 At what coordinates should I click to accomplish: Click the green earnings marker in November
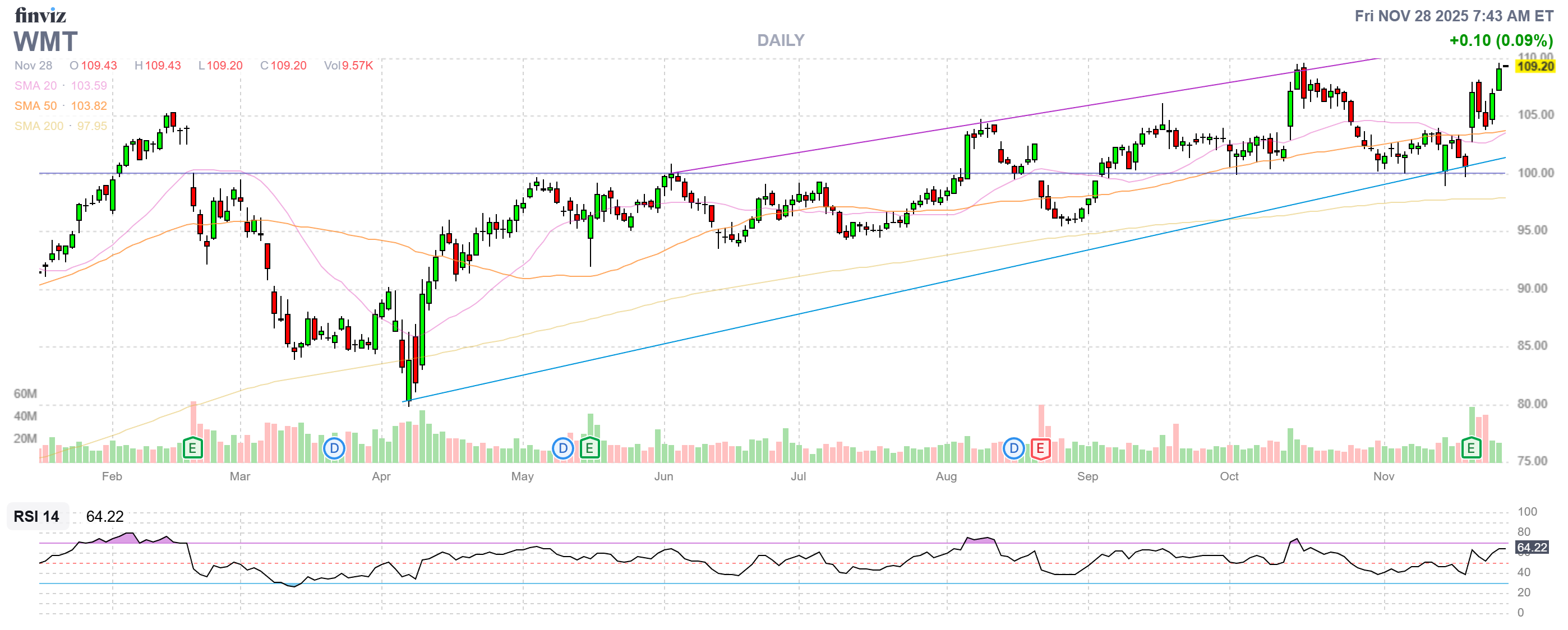(x=1471, y=449)
